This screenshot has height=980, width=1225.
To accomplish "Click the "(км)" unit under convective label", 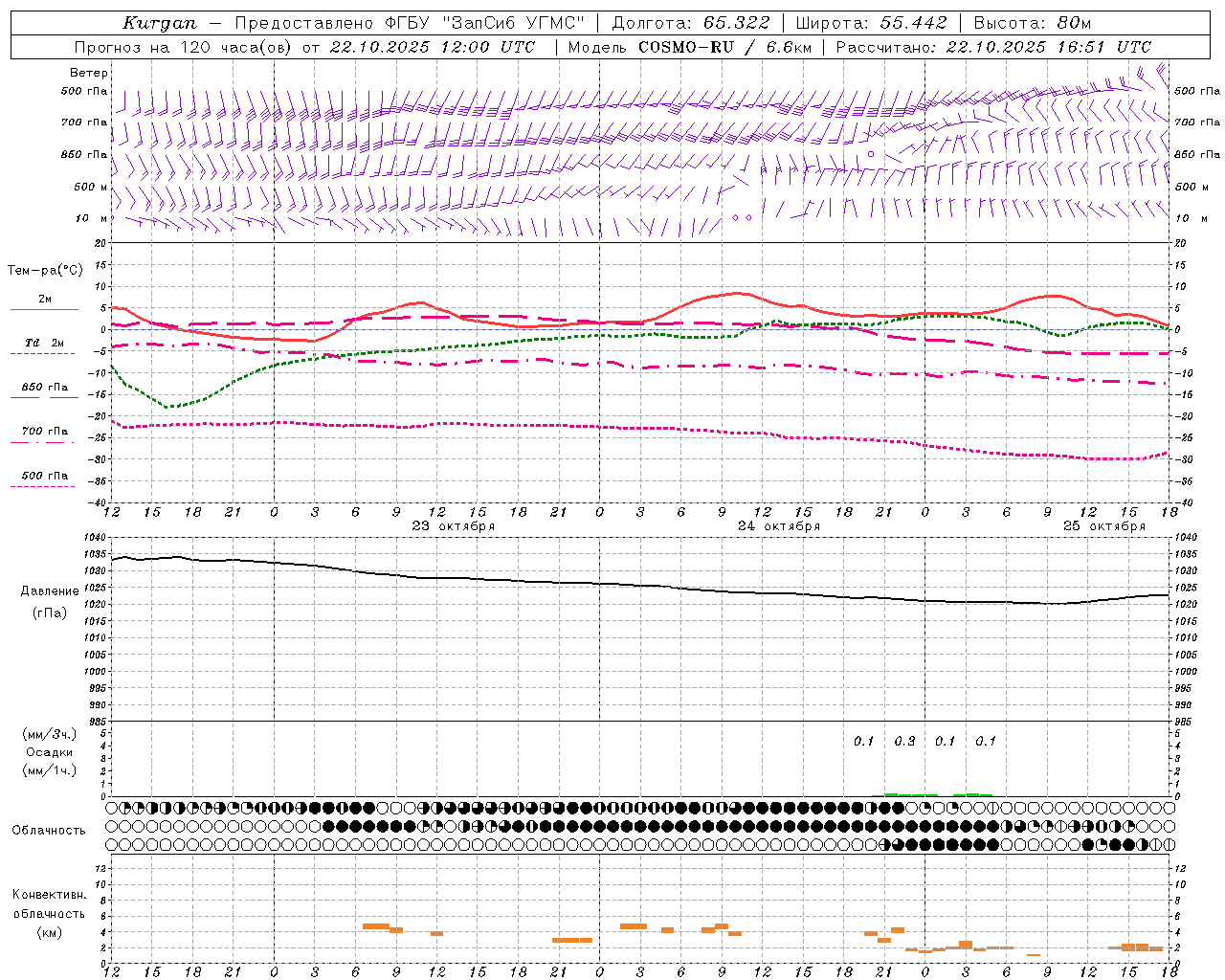I will click(x=50, y=932).
